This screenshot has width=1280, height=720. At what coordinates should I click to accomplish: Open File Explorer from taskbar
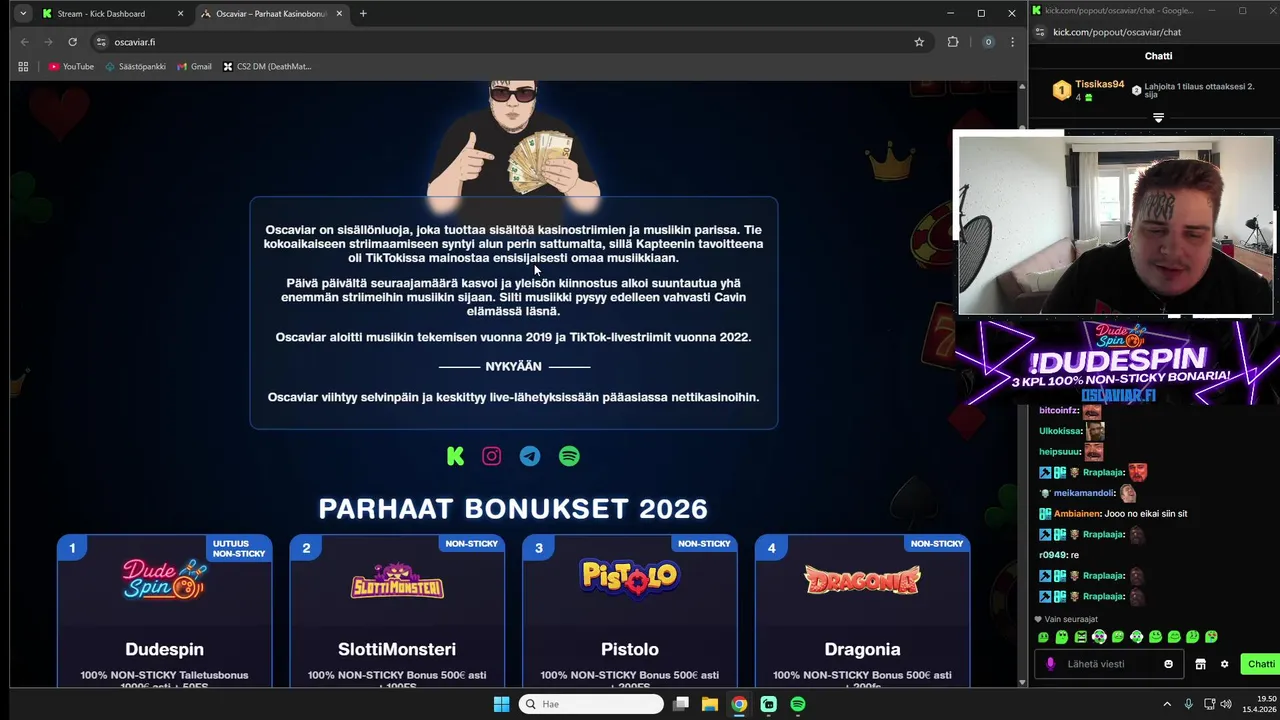[x=709, y=704]
